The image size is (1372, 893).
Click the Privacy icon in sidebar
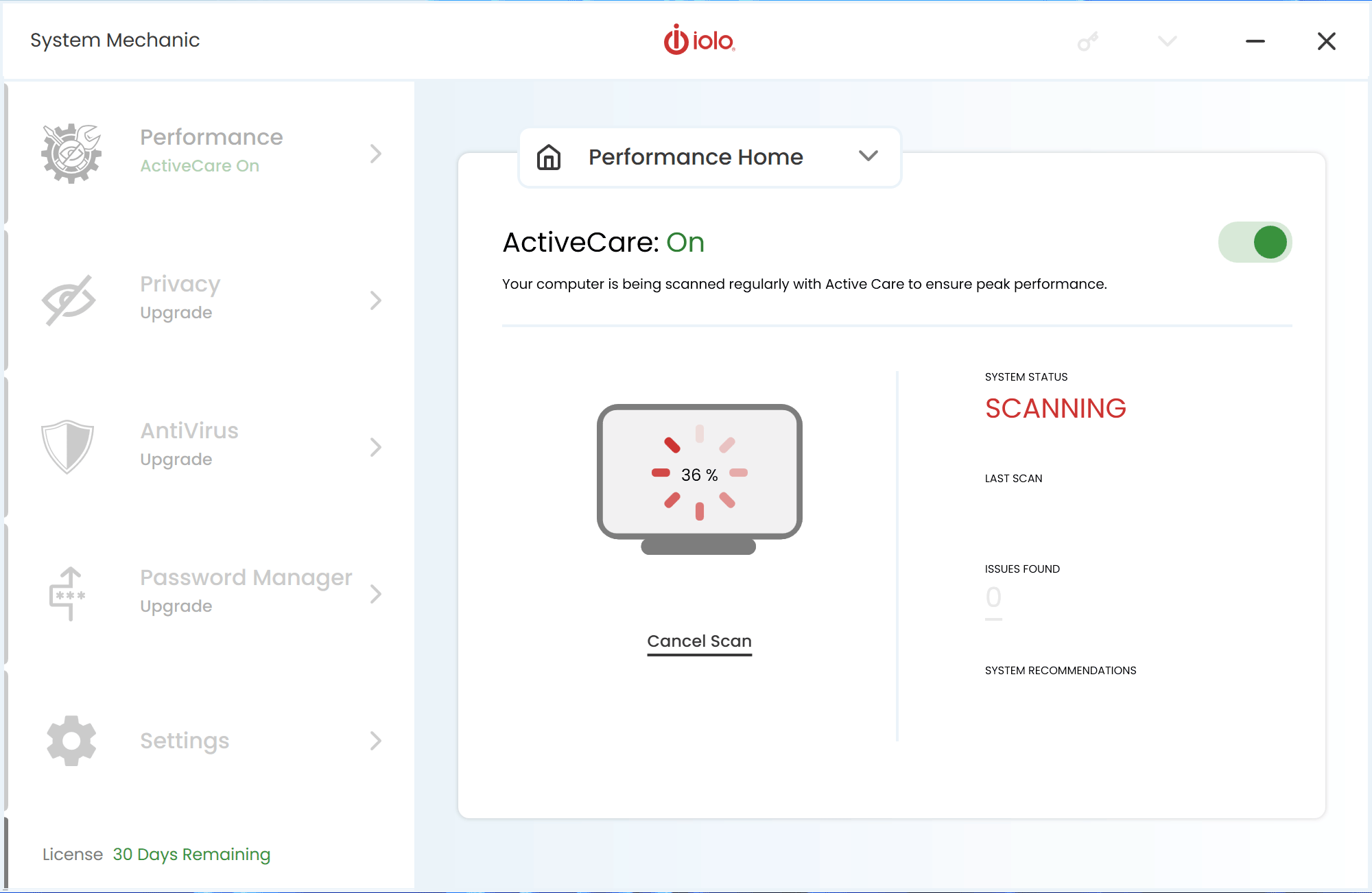(x=68, y=298)
